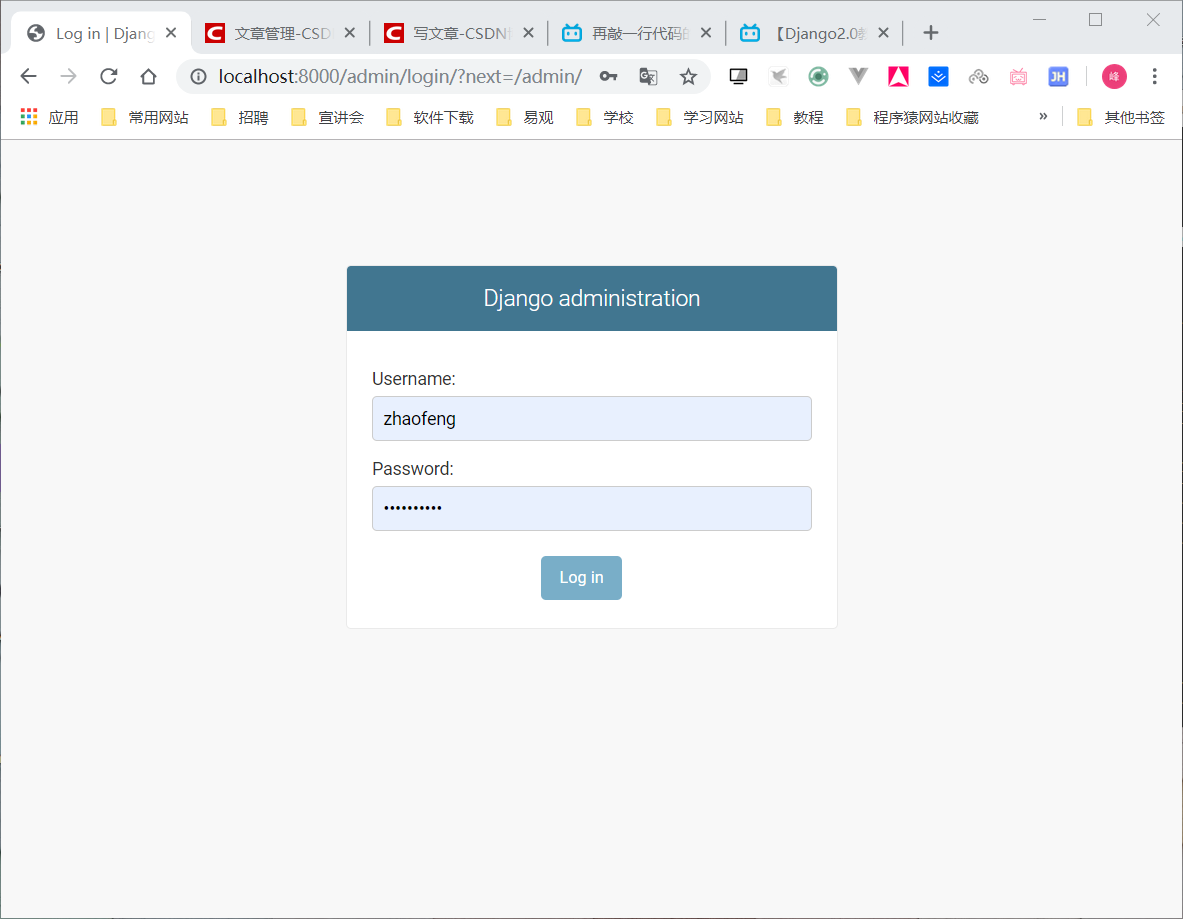Click the Log in button
Image resolution: width=1183 pixels, height=919 pixels.
click(x=581, y=577)
